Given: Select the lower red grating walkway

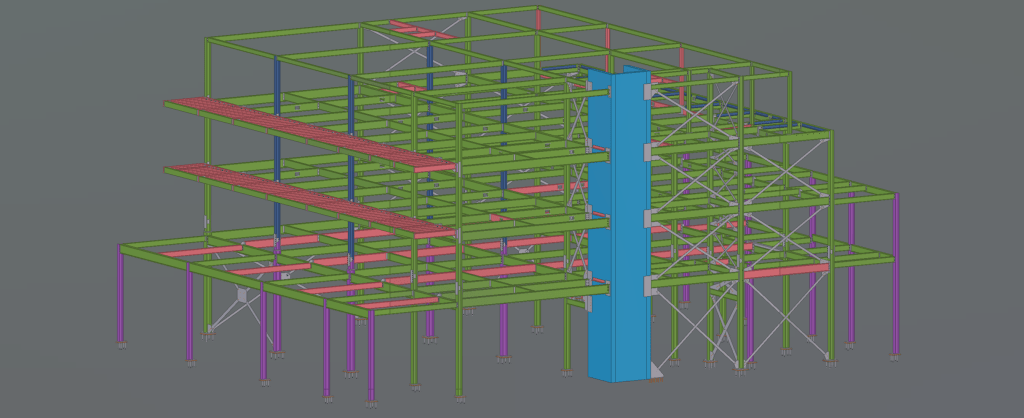Looking at the screenshot, I should click(300, 196).
